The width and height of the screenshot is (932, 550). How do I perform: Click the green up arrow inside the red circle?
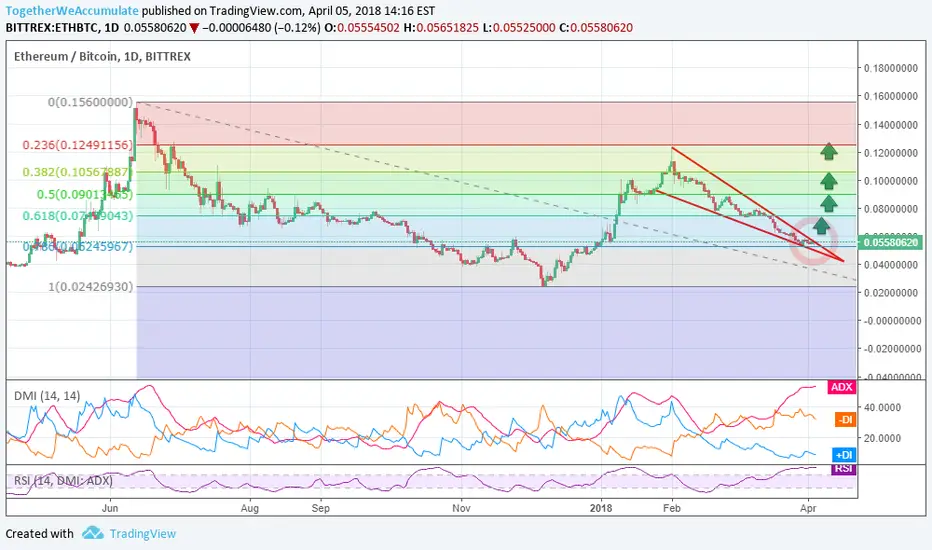[821, 225]
